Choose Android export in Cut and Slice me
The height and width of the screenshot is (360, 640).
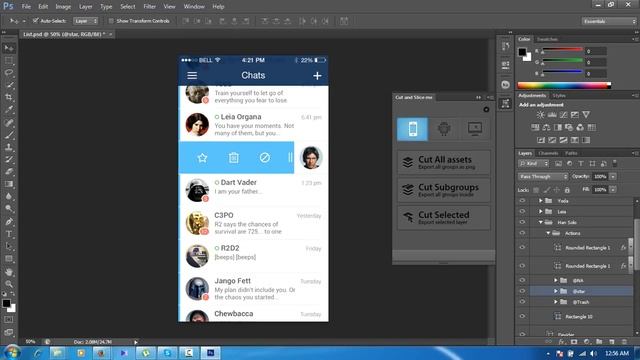[444, 129]
